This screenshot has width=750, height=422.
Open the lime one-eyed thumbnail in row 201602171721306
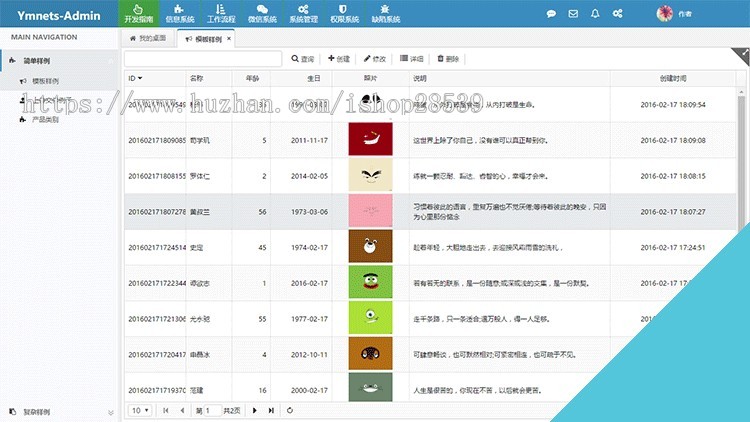[x=370, y=317]
